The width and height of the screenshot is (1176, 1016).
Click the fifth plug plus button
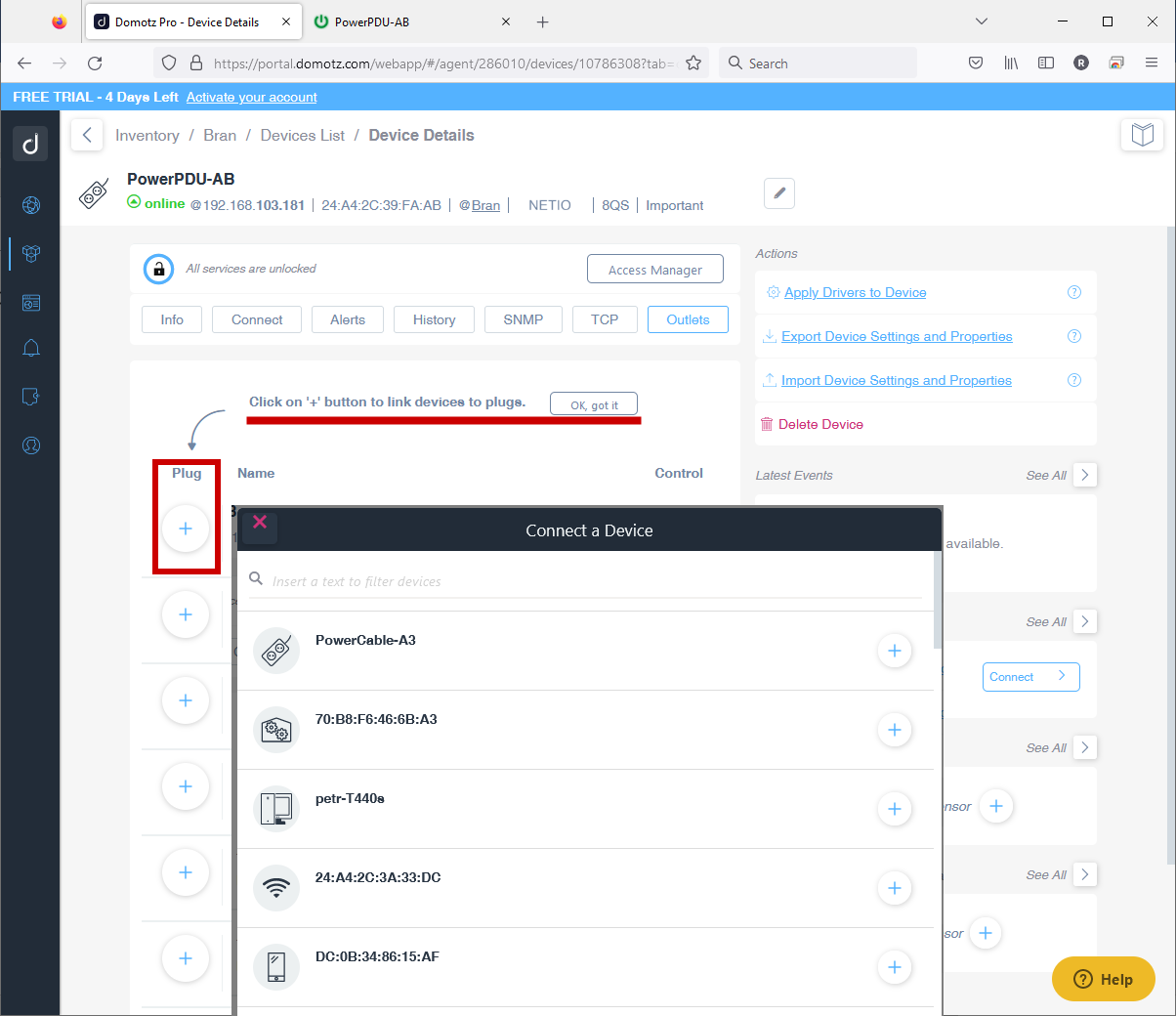(x=186, y=872)
